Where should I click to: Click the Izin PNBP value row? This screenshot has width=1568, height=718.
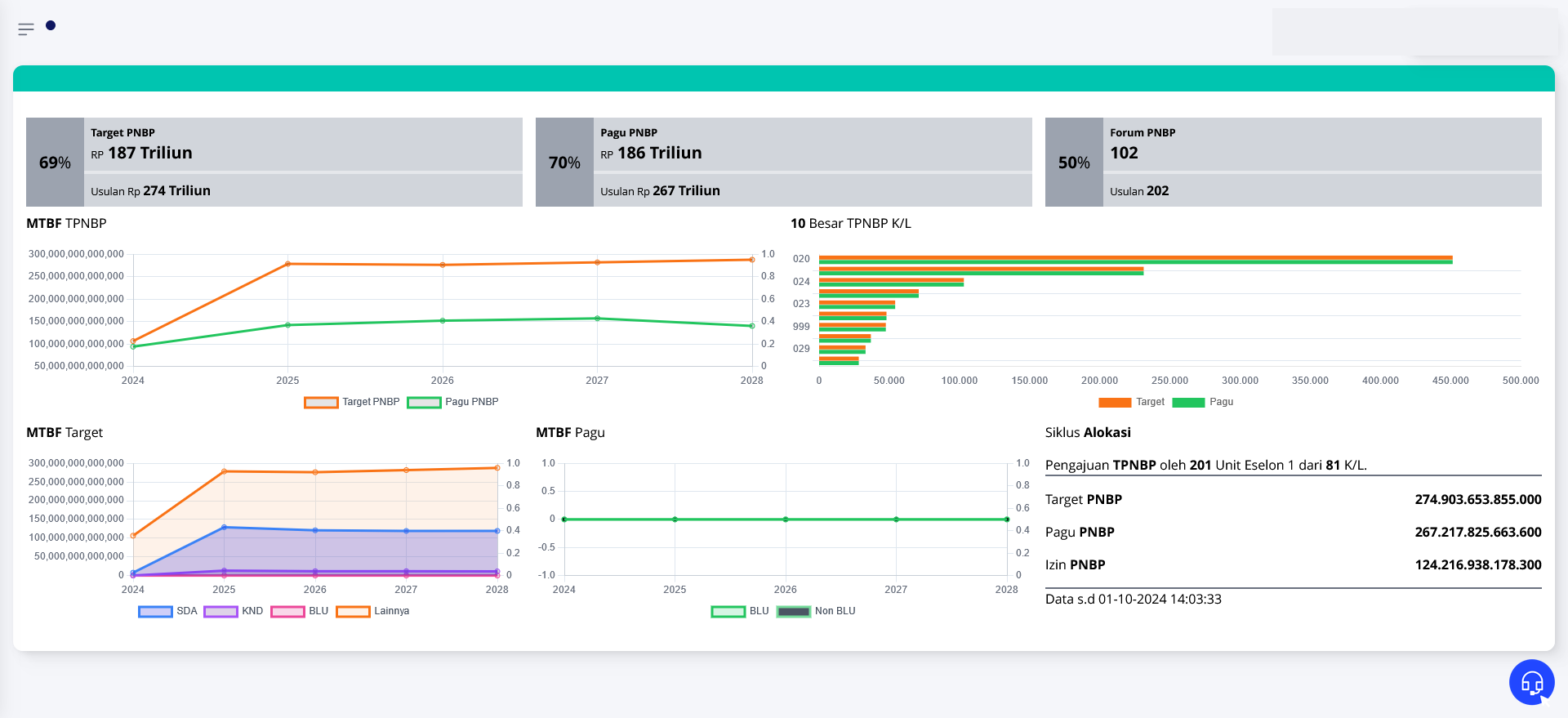click(x=1293, y=564)
